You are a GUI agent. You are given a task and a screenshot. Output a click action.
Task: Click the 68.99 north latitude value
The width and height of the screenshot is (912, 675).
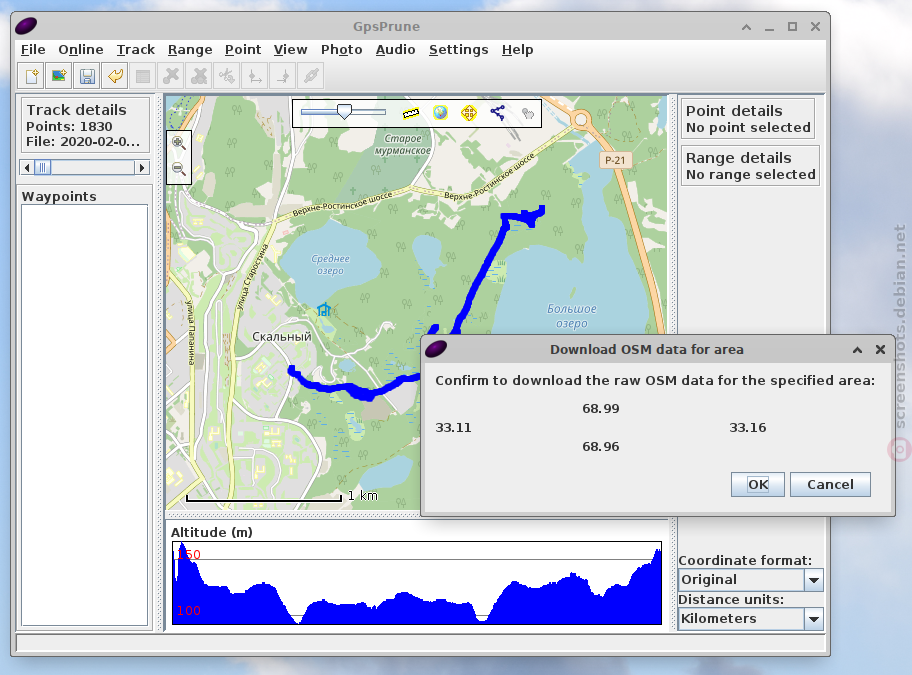(600, 409)
